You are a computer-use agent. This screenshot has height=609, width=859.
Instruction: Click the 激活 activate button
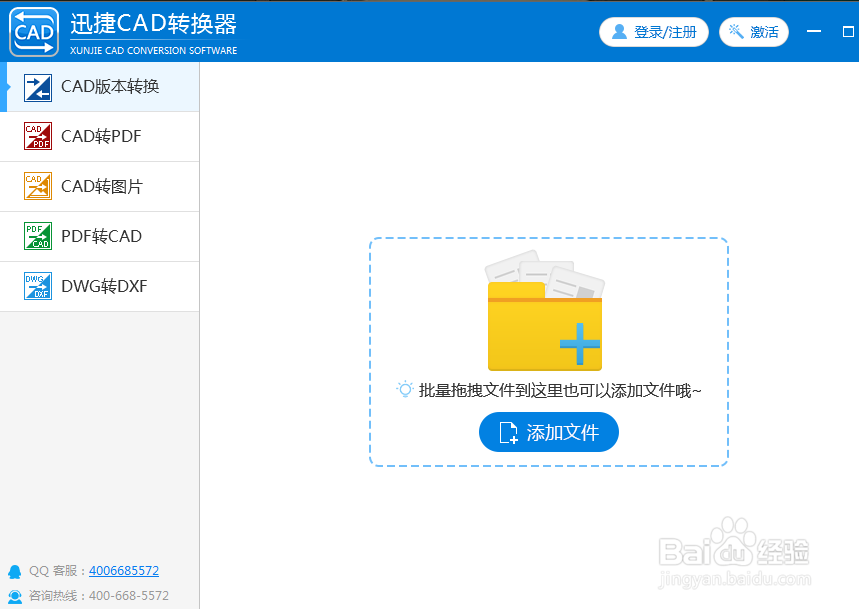click(x=754, y=32)
